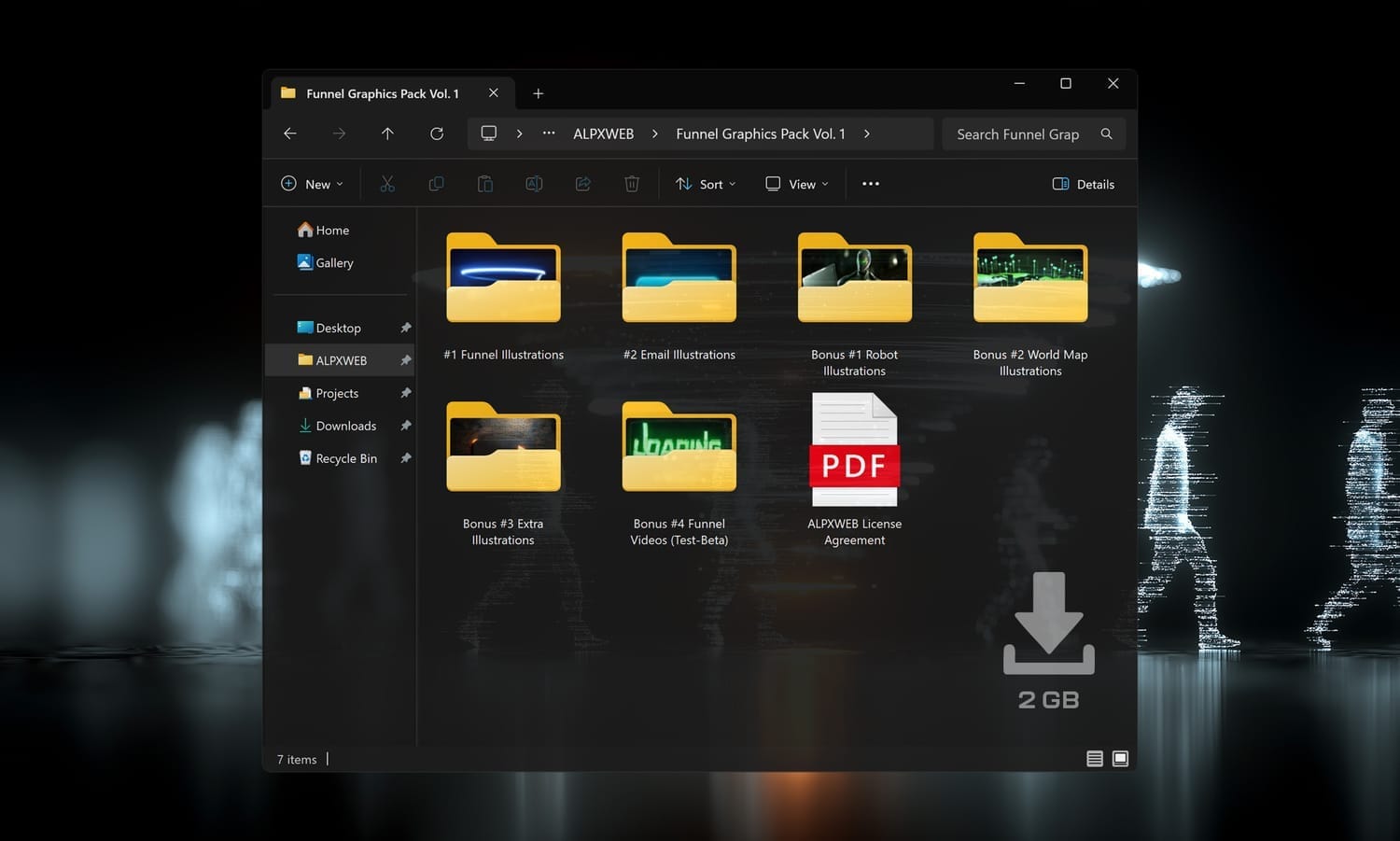Click inside the Search Funnel Graphics box
This screenshot has height=841, width=1400.
point(1017,133)
